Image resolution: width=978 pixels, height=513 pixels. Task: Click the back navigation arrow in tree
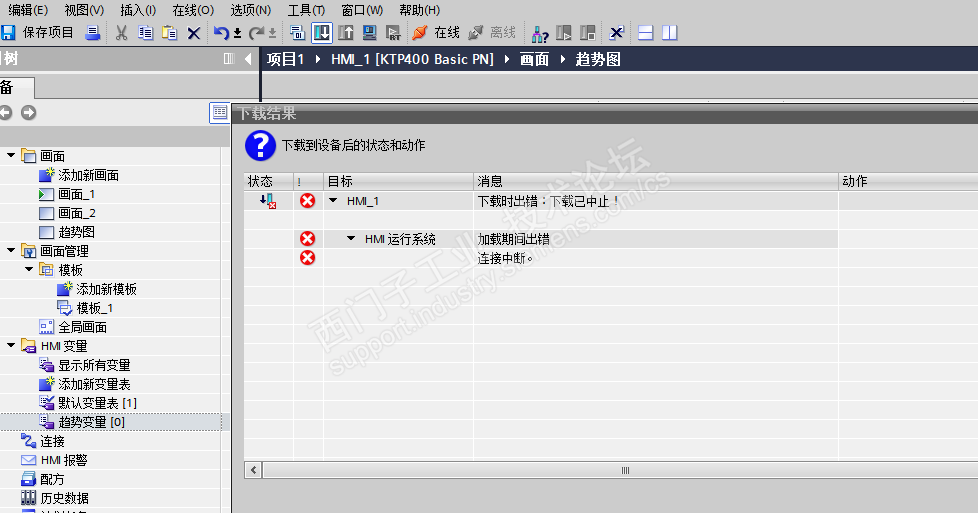point(6,112)
